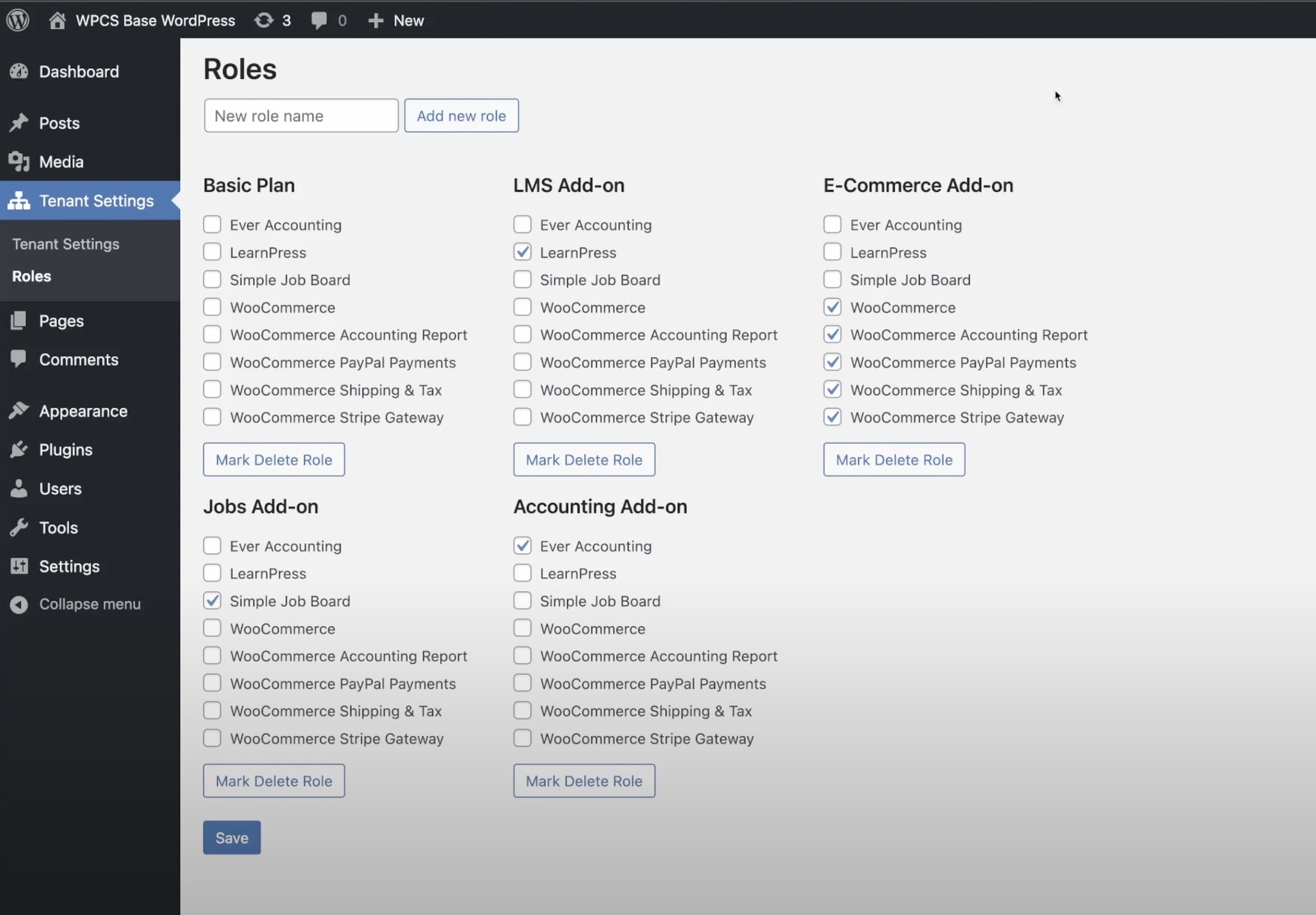Click the Media icon in sidebar

tap(19, 162)
